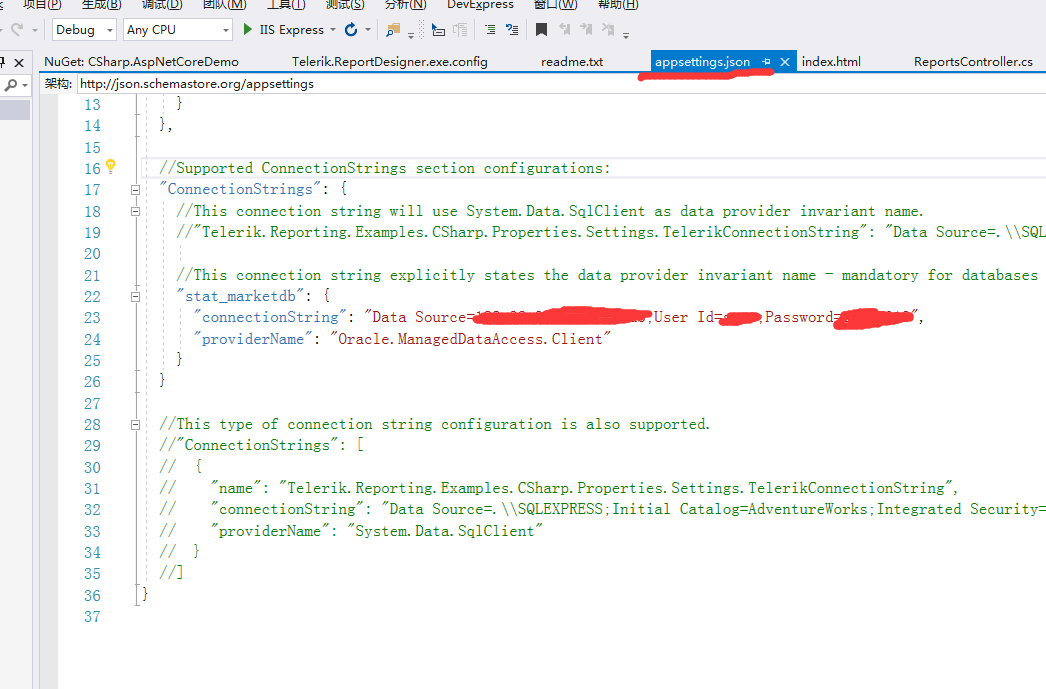Go to the previous bookmark
Image resolution: width=1046 pixels, height=689 pixels.
point(564,29)
